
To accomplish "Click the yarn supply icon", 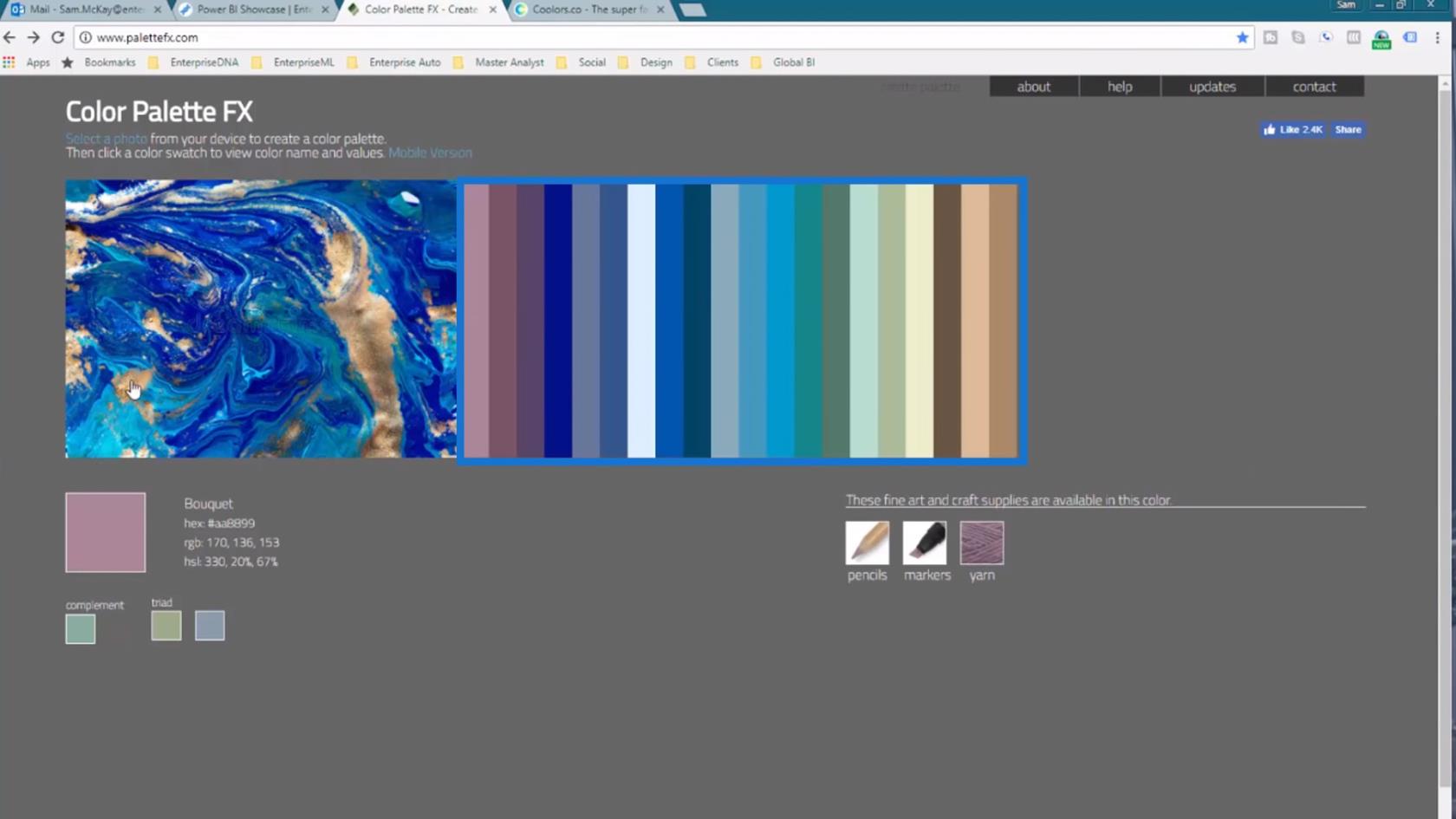I will pos(981,543).
